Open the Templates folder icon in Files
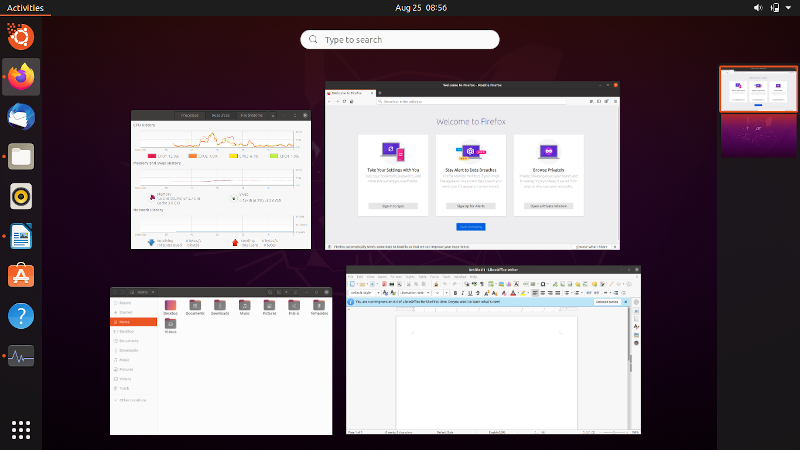The image size is (800, 450). pyautogui.click(x=319, y=307)
